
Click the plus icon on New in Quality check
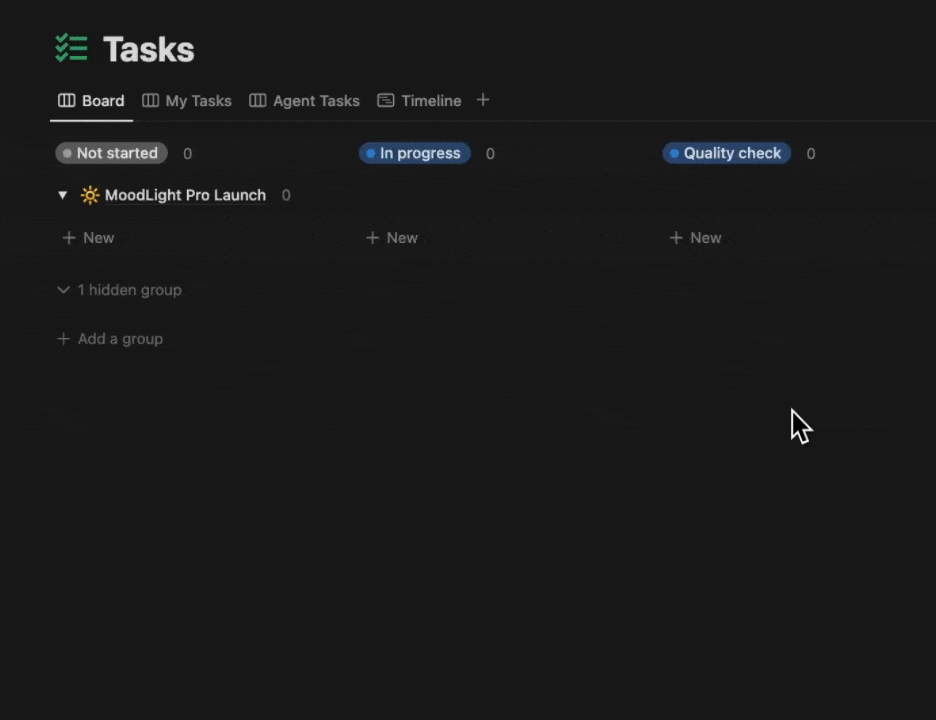pos(676,237)
